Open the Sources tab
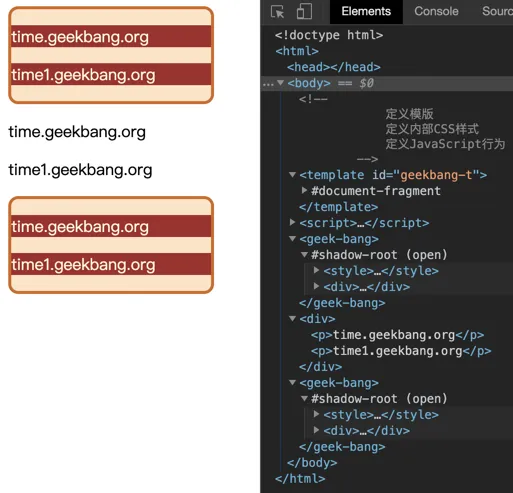The image size is (513, 493). click(497, 11)
